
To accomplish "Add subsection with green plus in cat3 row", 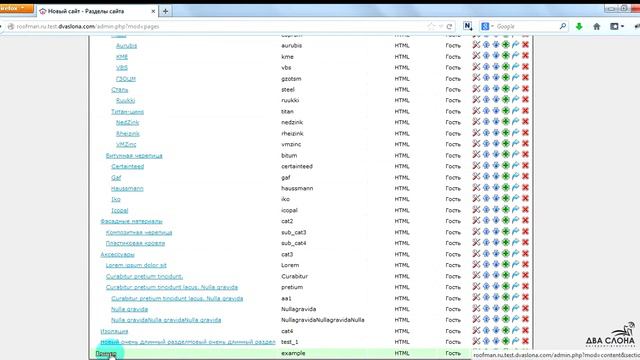I will 506,253.
